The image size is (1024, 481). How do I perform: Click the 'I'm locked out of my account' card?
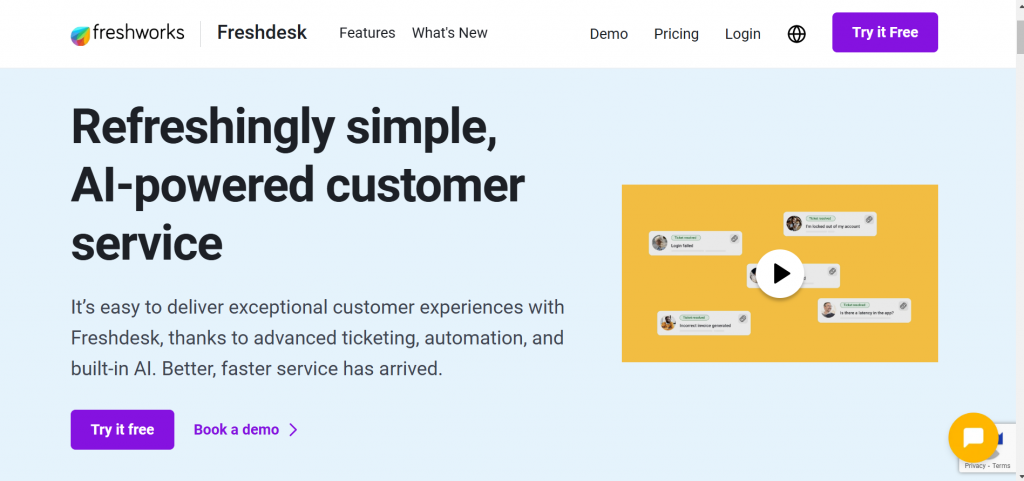pyautogui.click(x=829, y=224)
